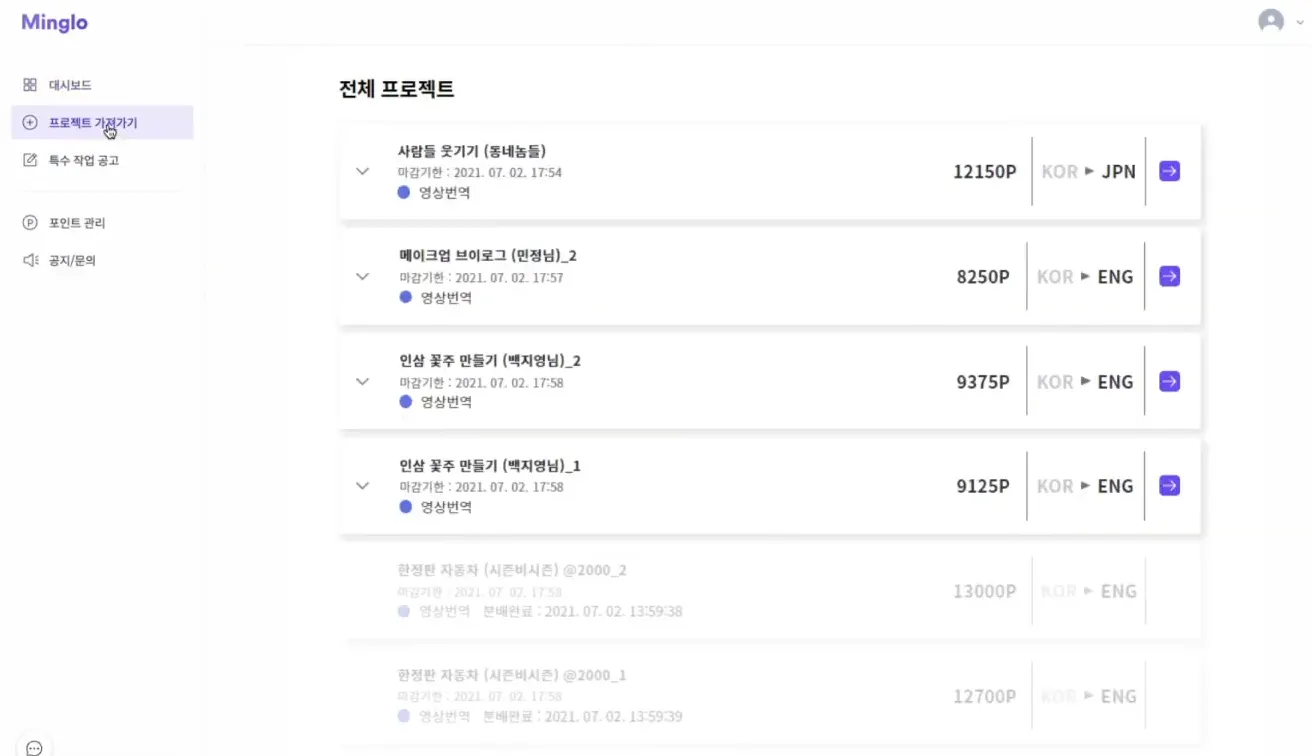Click arrow button for 인삼 꽃주 만들기_2
Screen dimensions: 1312x756
coord(1169,381)
